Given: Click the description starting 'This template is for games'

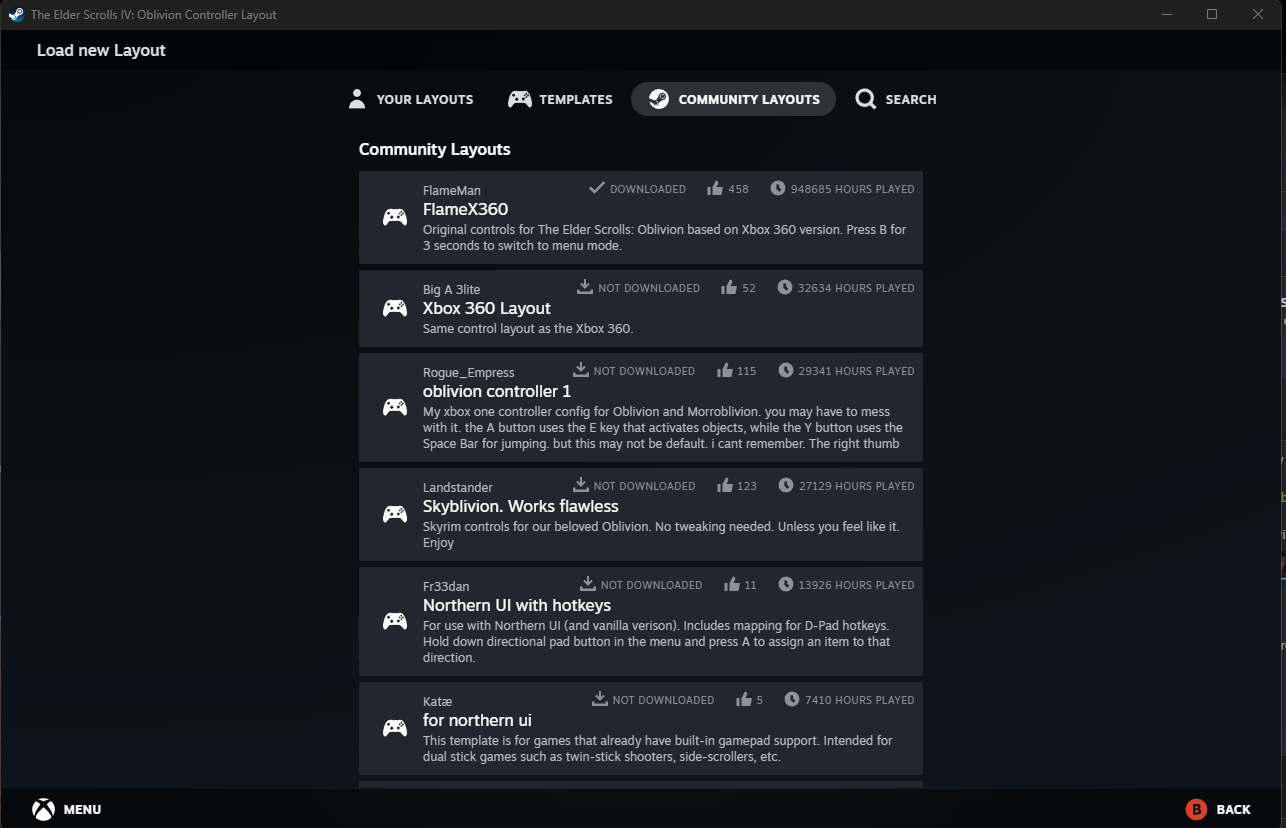Looking at the screenshot, I should 658,748.
